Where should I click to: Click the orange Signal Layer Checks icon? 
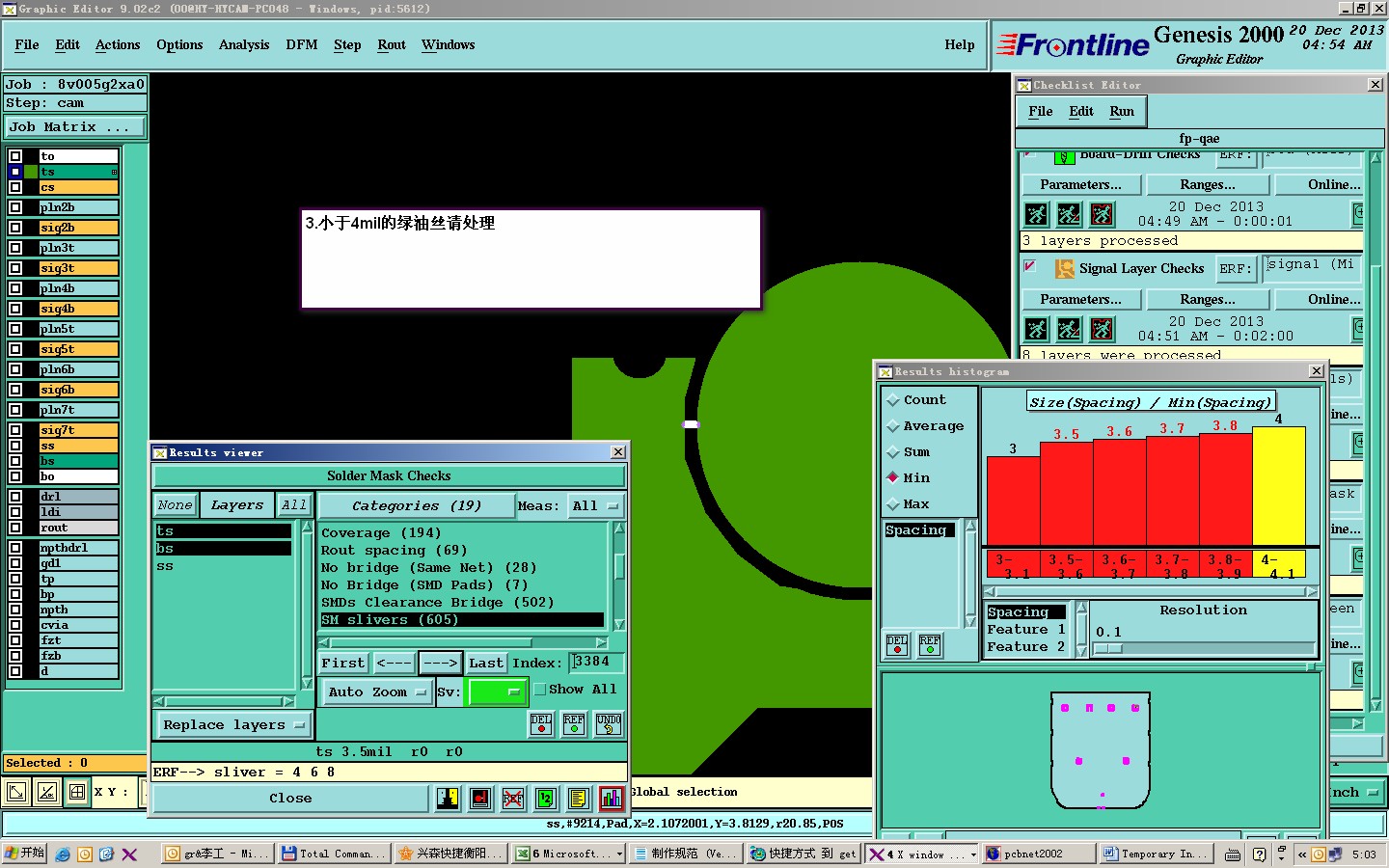point(1064,268)
